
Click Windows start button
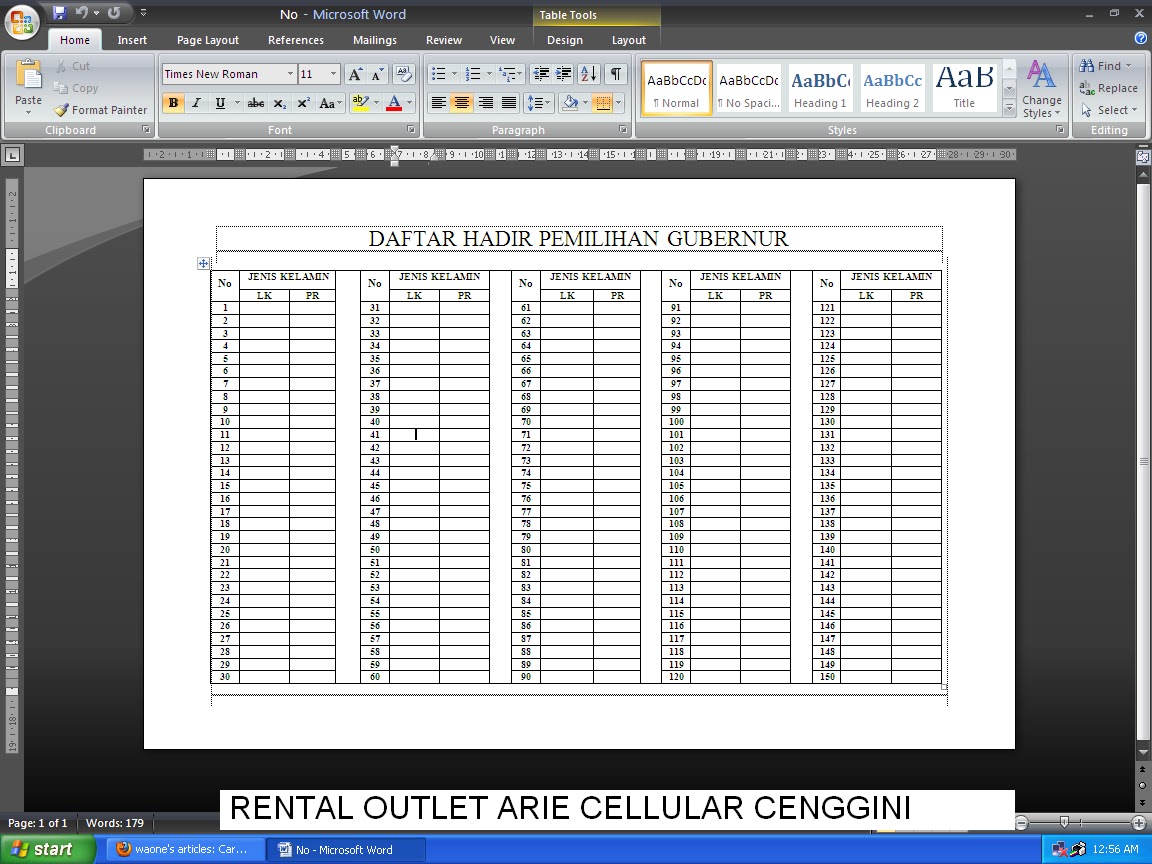(x=48, y=849)
